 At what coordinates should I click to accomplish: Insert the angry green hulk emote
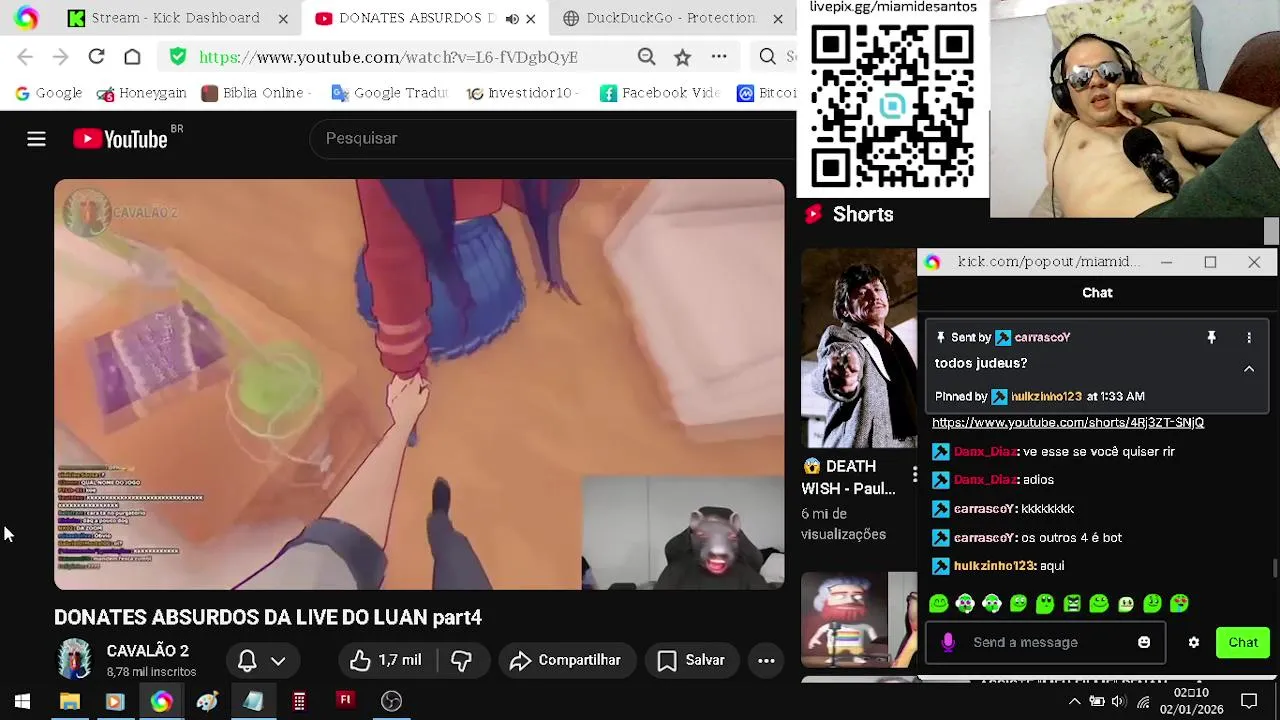[x=1072, y=604]
